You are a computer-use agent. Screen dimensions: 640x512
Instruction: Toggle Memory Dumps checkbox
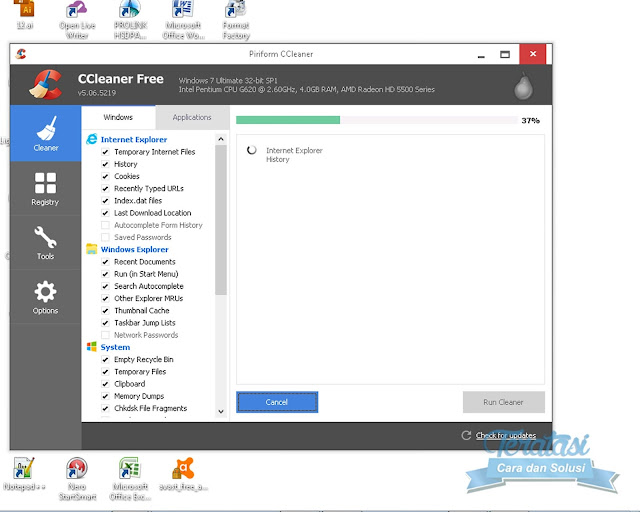[105, 396]
